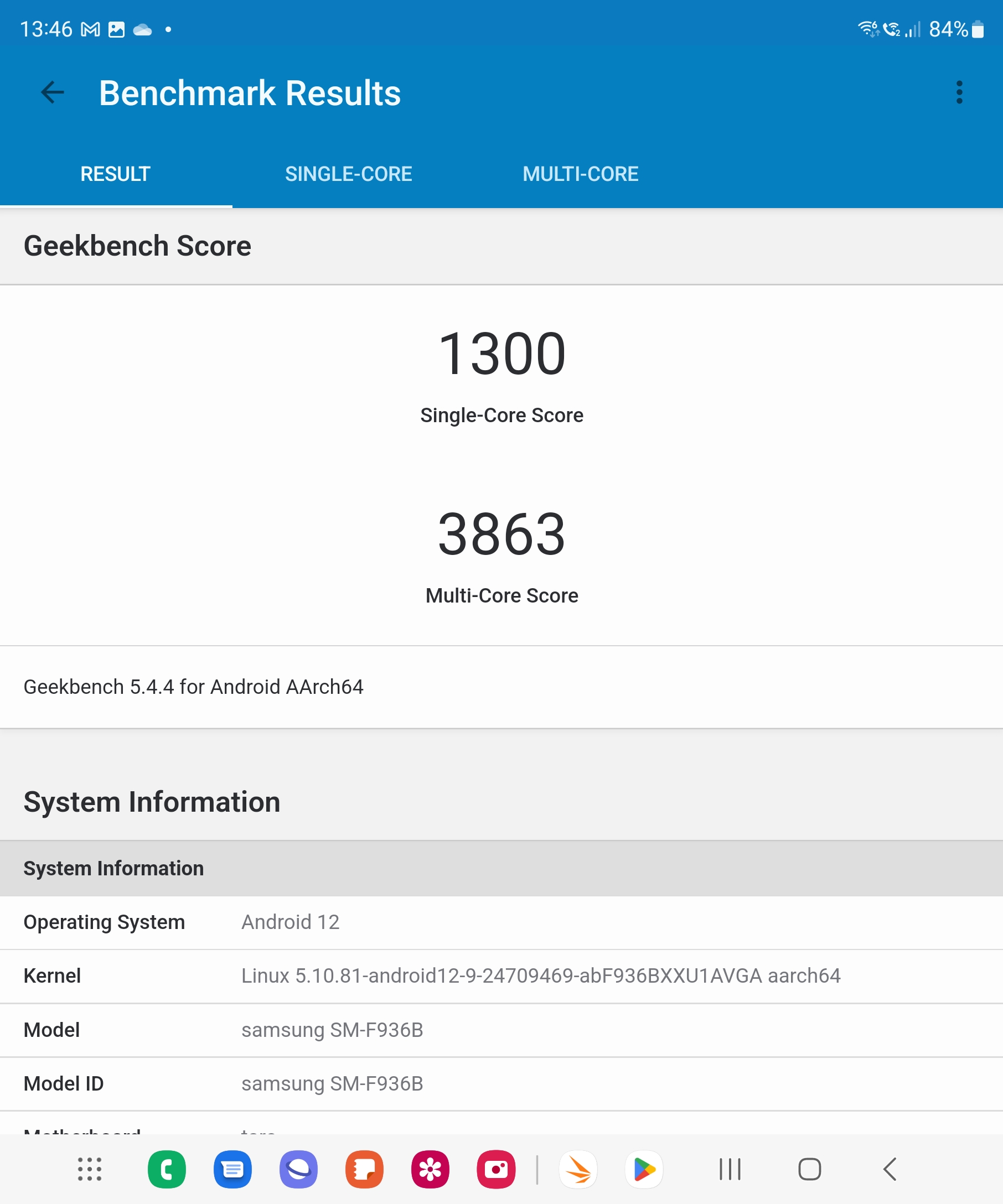Viewport: 1003px width, 1204px height.
Task: Open Google Play Store icon
Action: (x=644, y=1169)
